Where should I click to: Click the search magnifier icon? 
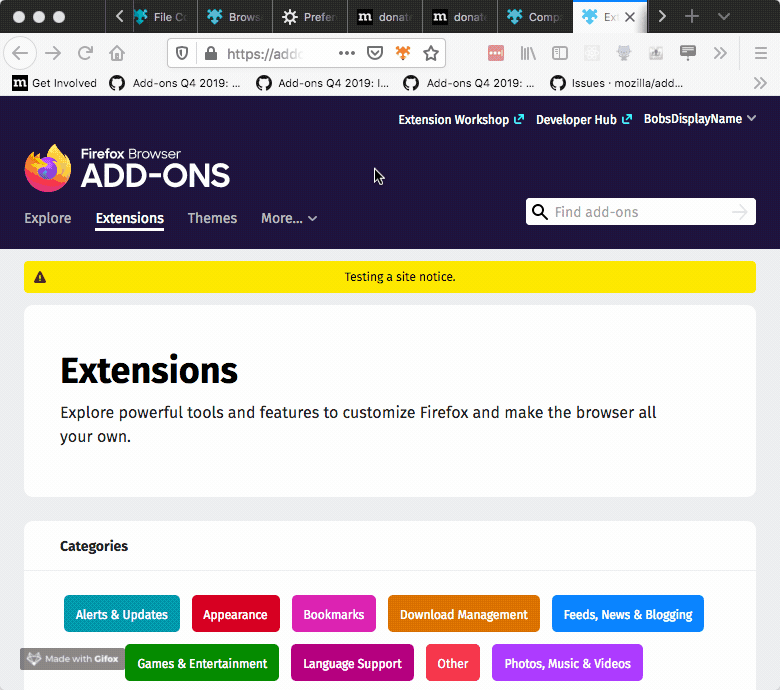point(540,212)
